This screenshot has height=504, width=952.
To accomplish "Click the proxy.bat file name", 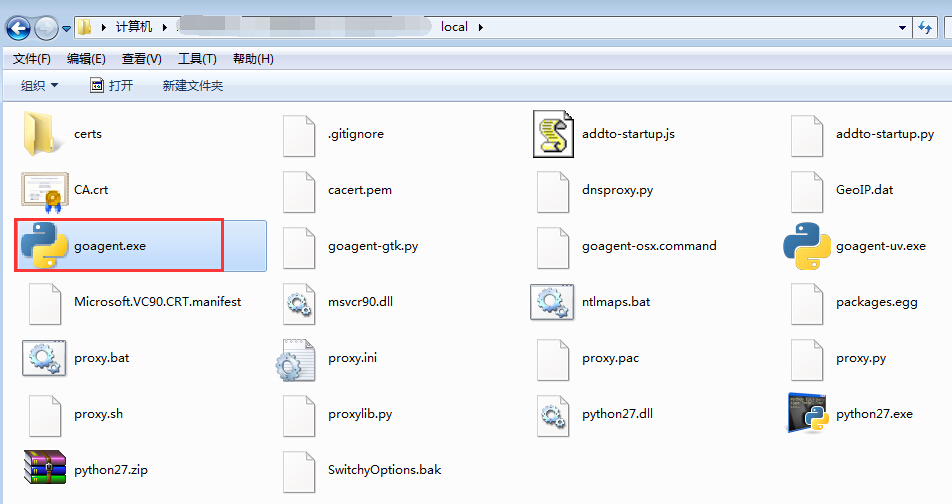I will (x=101, y=358).
